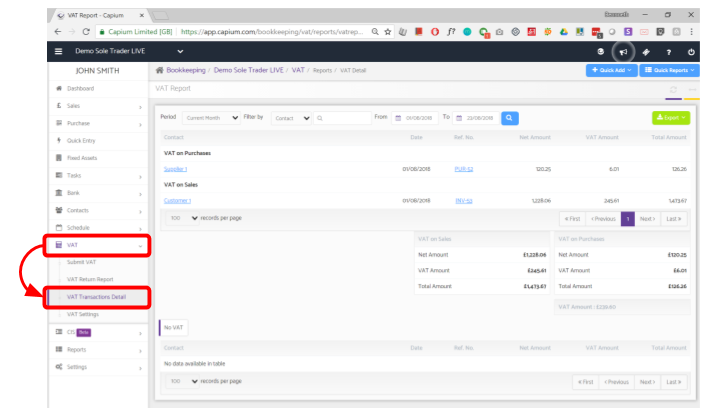Expand Contacts menu in sidebar
The height and width of the screenshot is (416, 706).
(98, 210)
